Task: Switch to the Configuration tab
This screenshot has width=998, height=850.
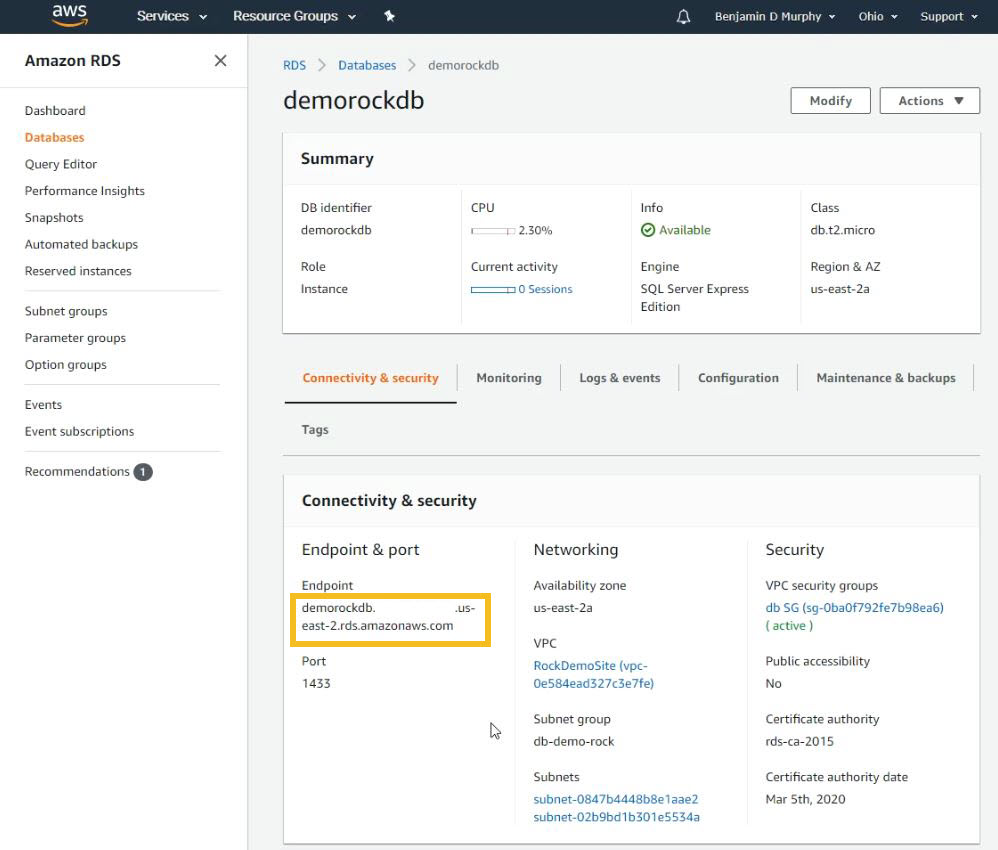Action: [x=738, y=378]
